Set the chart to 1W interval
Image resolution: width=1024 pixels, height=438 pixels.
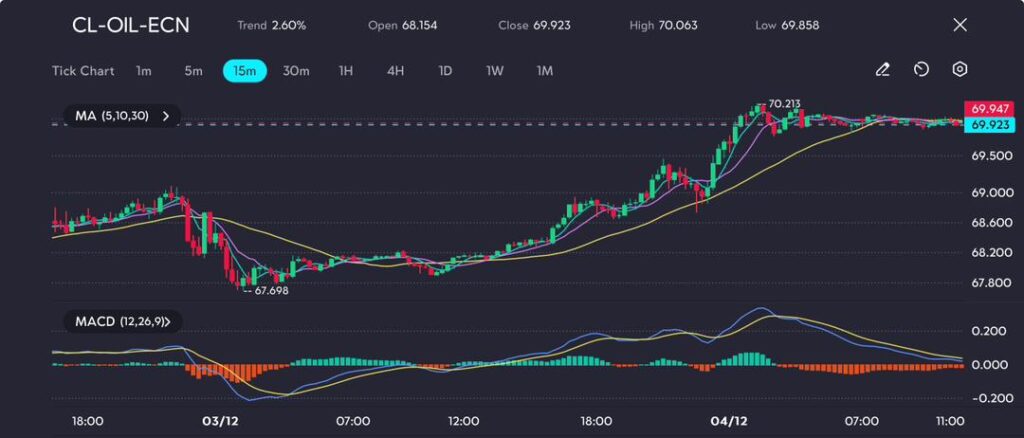pyautogui.click(x=495, y=71)
